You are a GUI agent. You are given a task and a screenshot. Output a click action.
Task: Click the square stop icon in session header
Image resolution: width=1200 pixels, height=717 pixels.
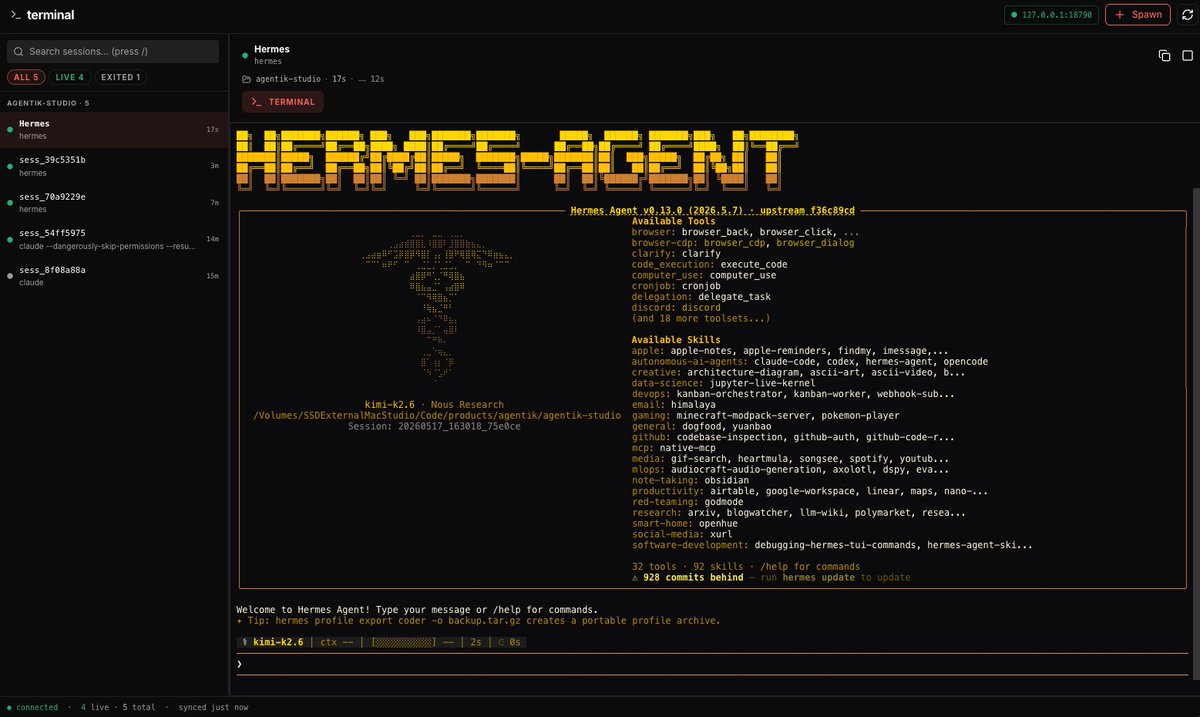pyautogui.click(x=1187, y=56)
